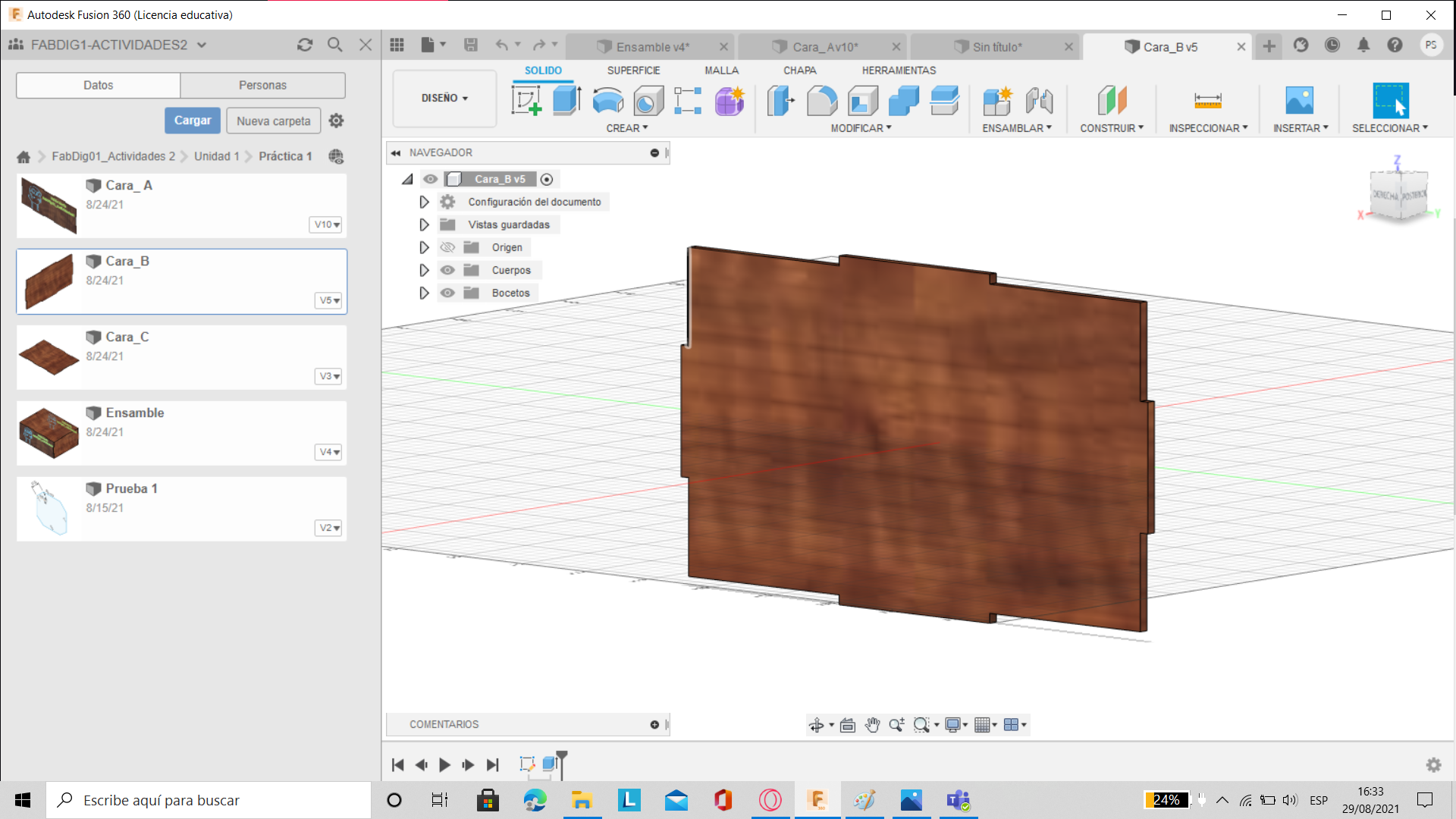Hide the Cuerpos folder with eye icon
Screen dimensions: 1456x819
(x=447, y=270)
